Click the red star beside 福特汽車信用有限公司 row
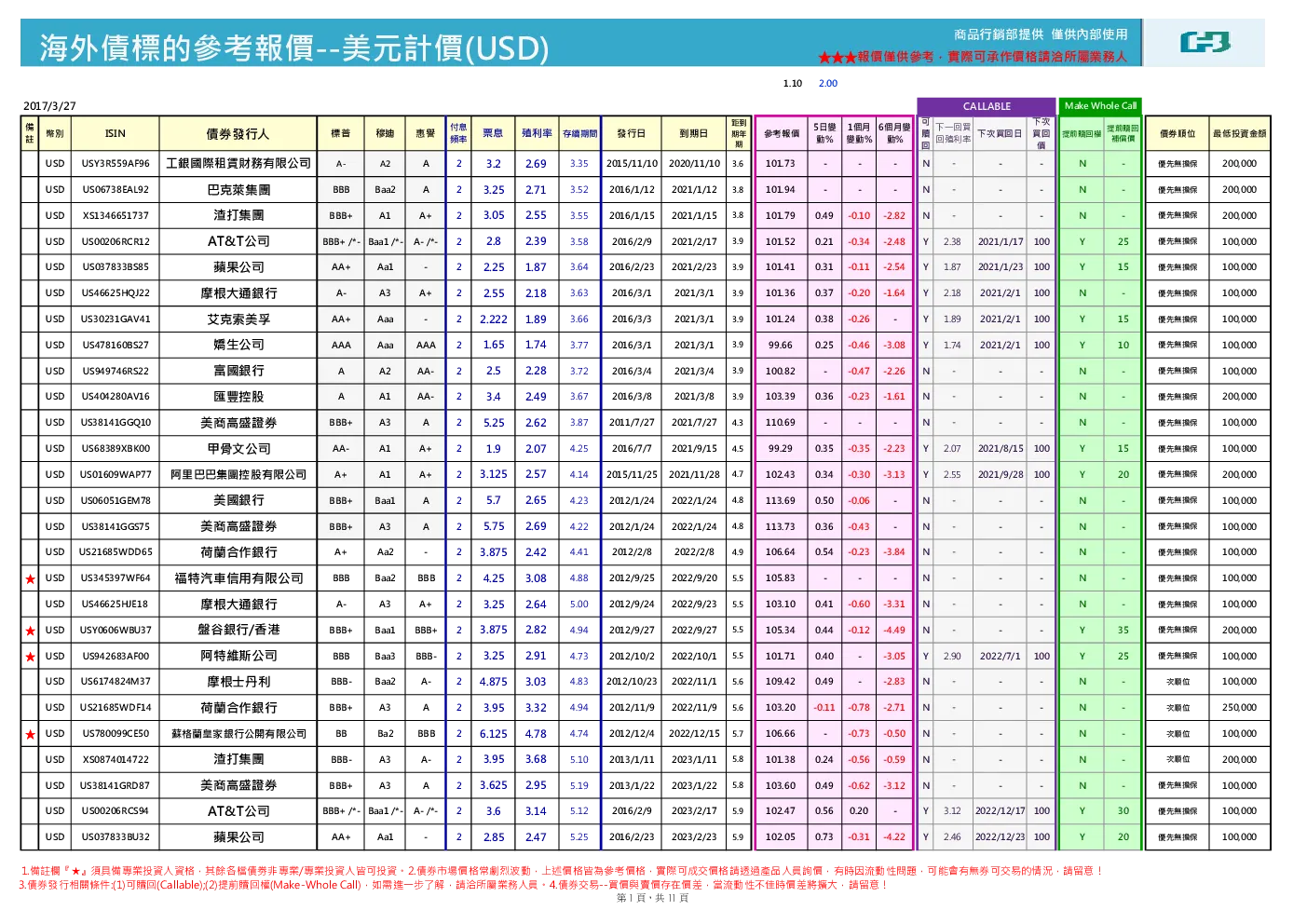The height and width of the screenshot is (924, 1307). click(x=30, y=579)
